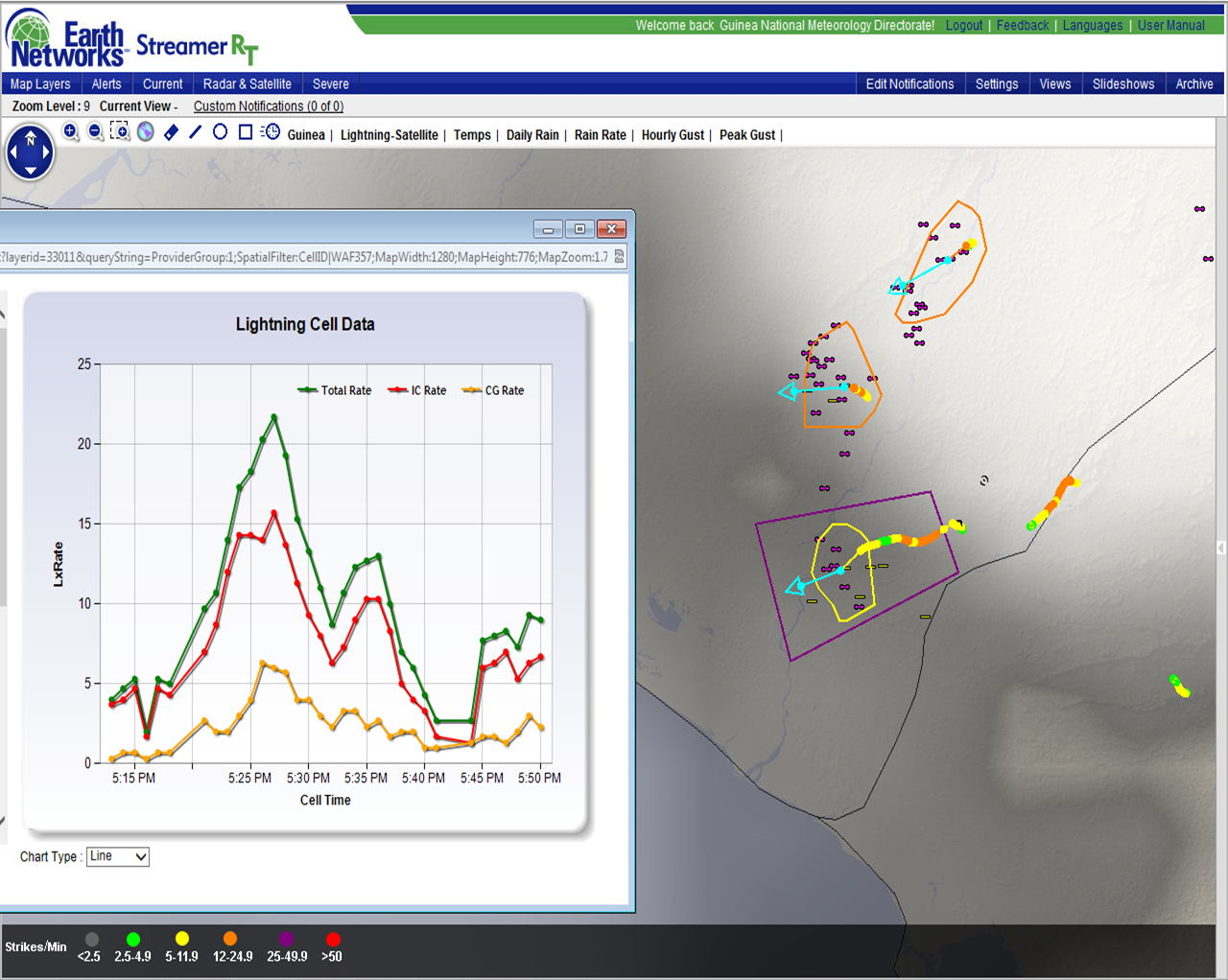
Task: Open the Current menu
Action: 163,84
